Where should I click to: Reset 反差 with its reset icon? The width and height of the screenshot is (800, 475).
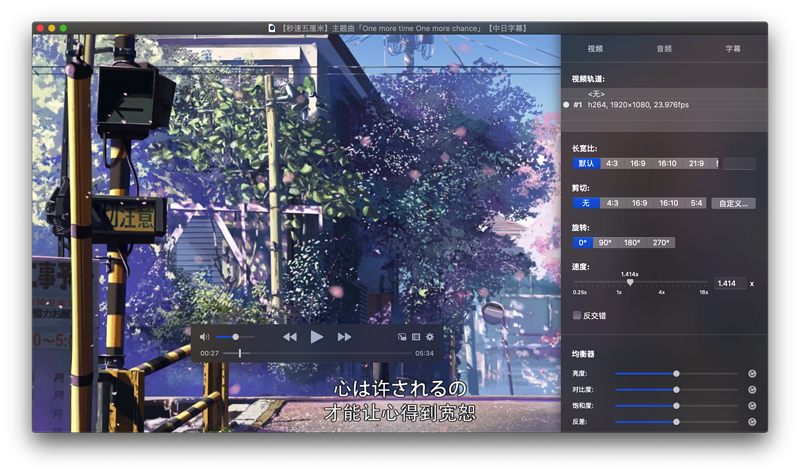752,422
